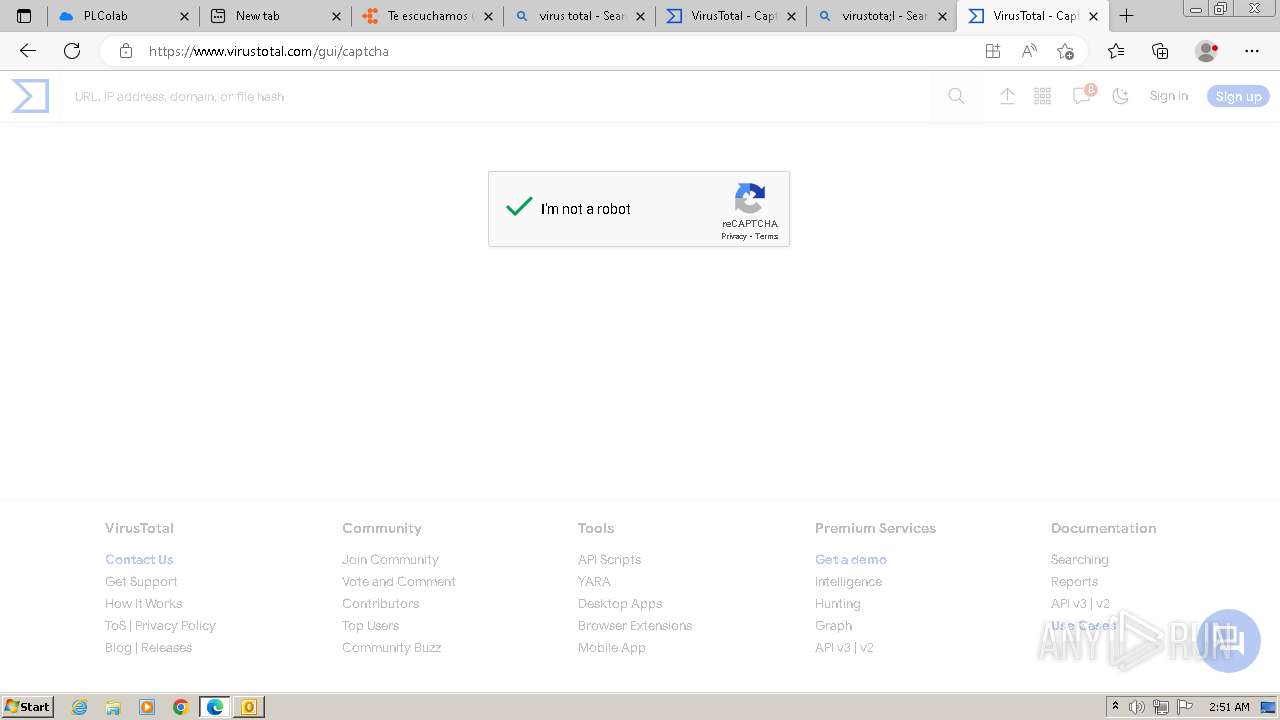
Task: Close the PLColab tab
Action: (x=184, y=16)
